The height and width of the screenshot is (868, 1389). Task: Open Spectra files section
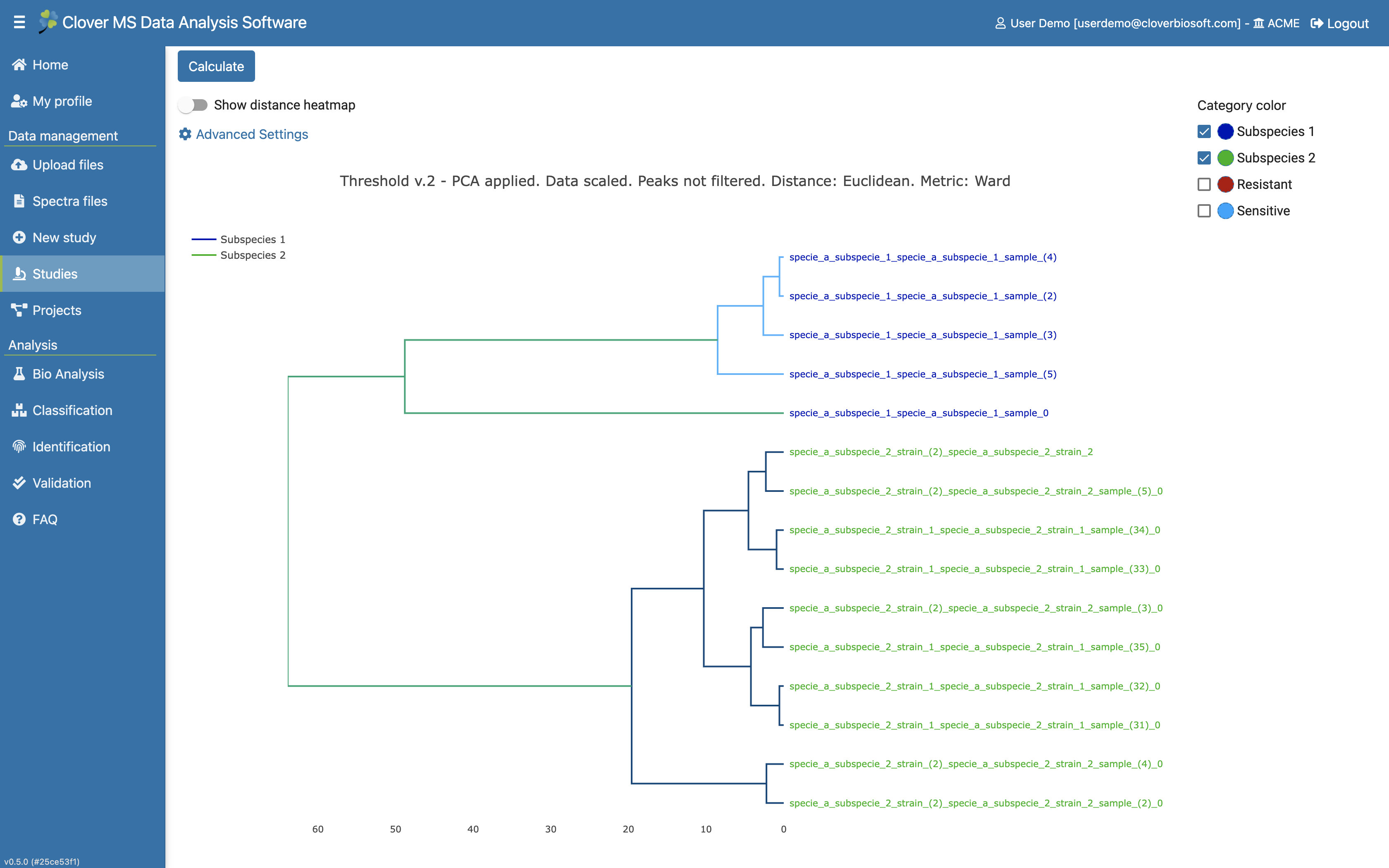[x=83, y=201]
